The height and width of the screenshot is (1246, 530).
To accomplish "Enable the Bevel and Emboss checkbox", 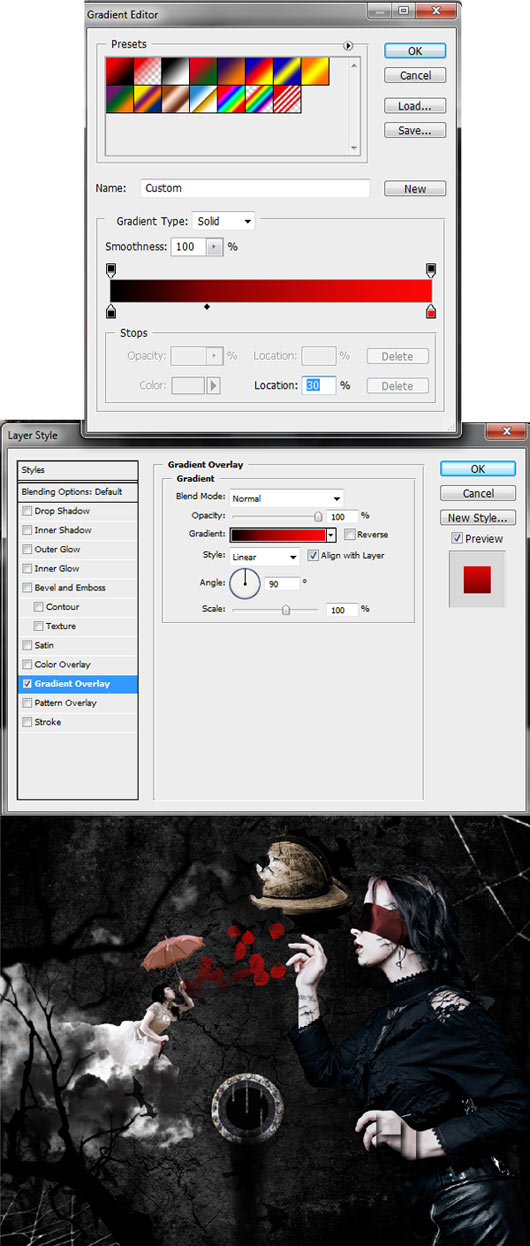I will click(x=27, y=588).
